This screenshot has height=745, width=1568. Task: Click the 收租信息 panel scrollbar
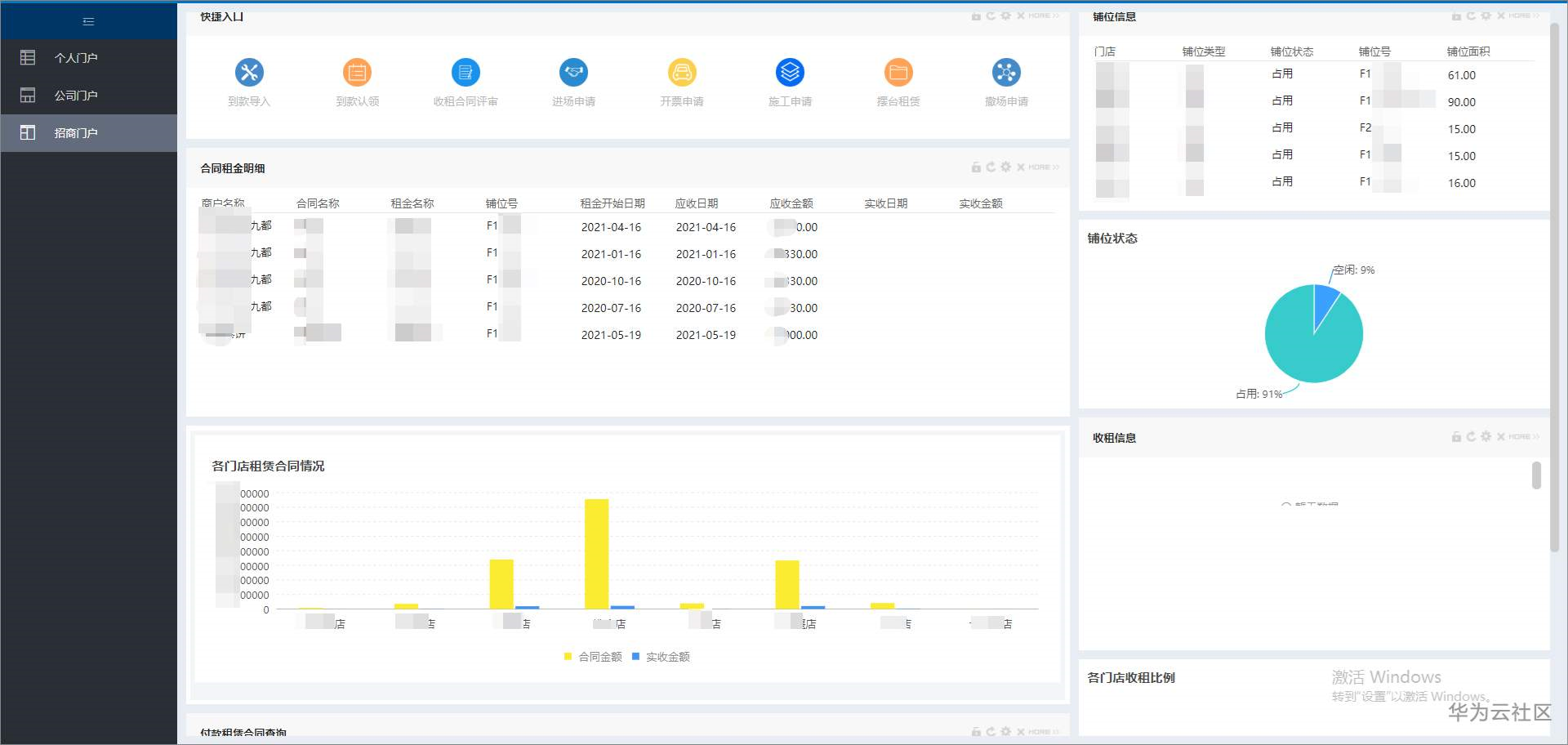point(1536,475)
